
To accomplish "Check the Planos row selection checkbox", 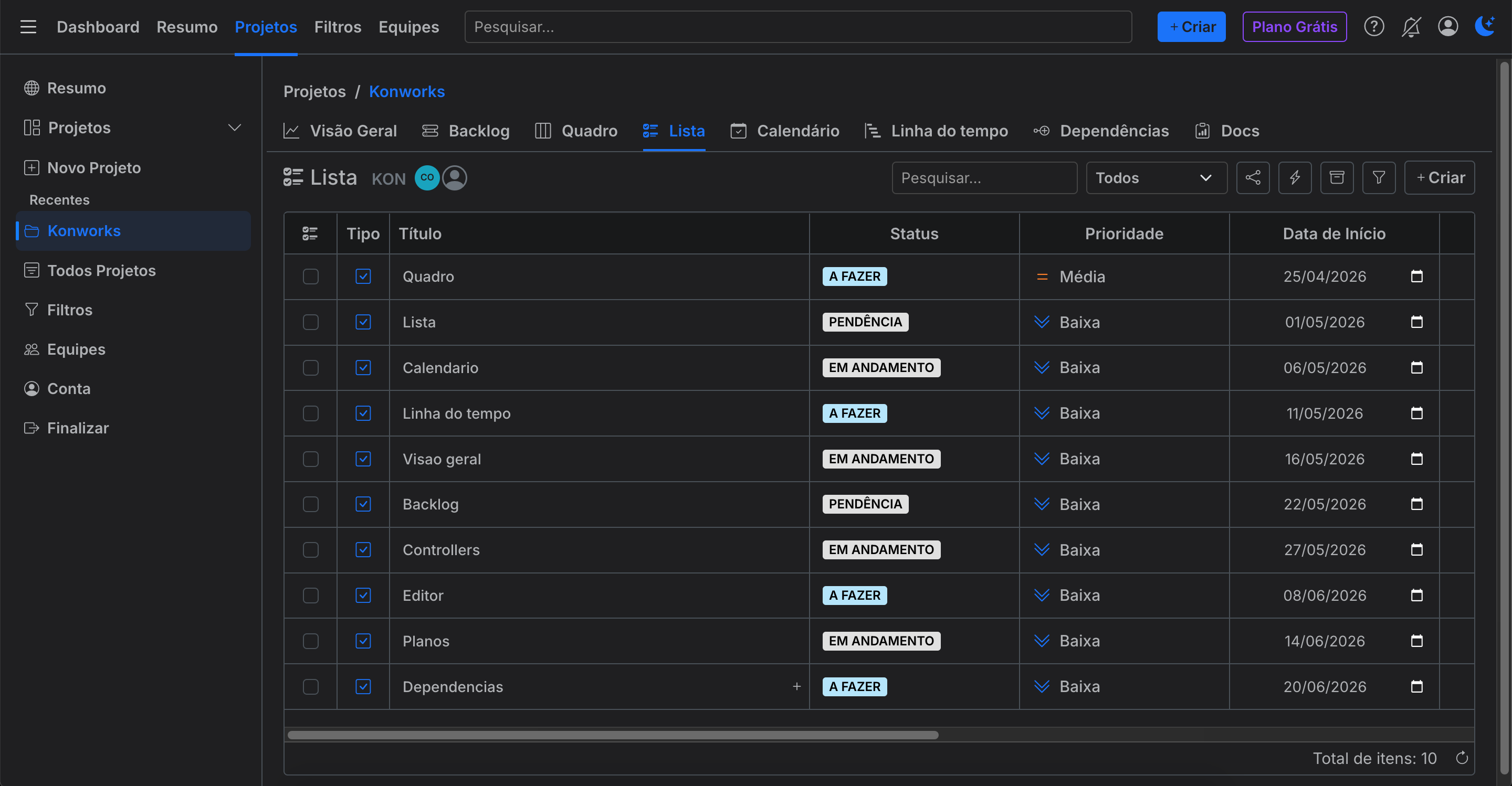I will [310, 641].
